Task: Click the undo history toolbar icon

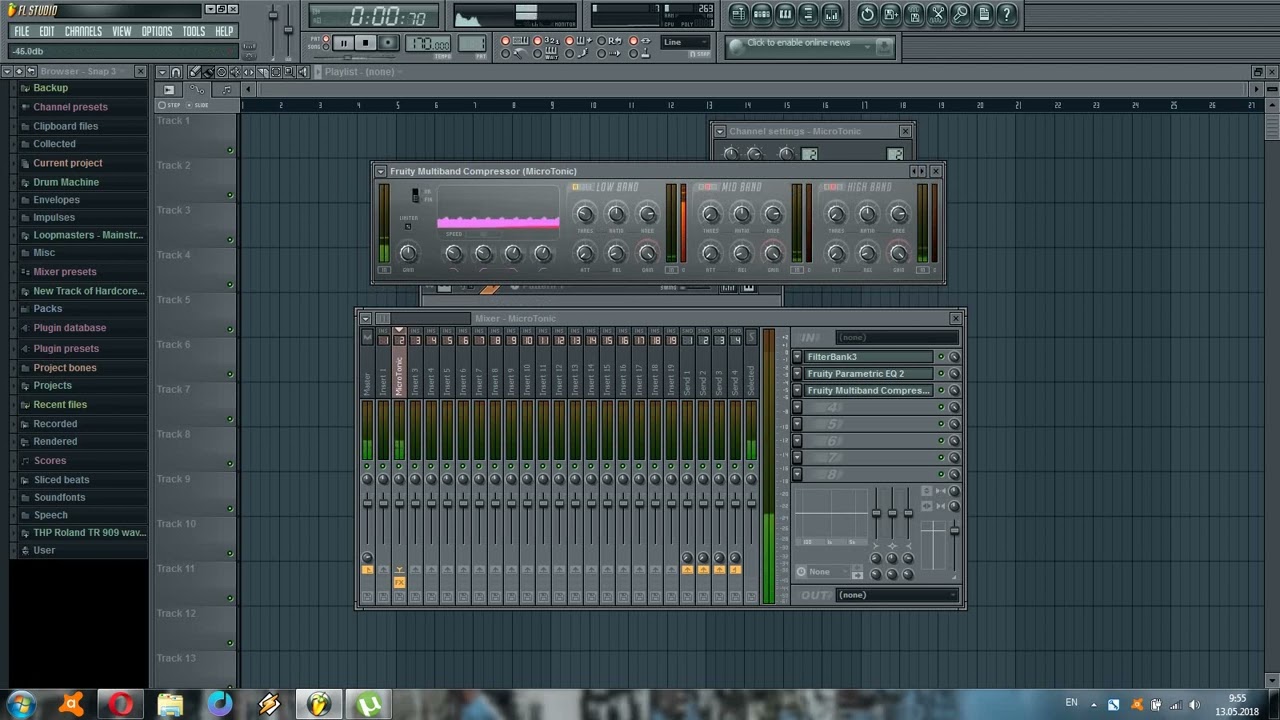Action: tap(867, 14)
